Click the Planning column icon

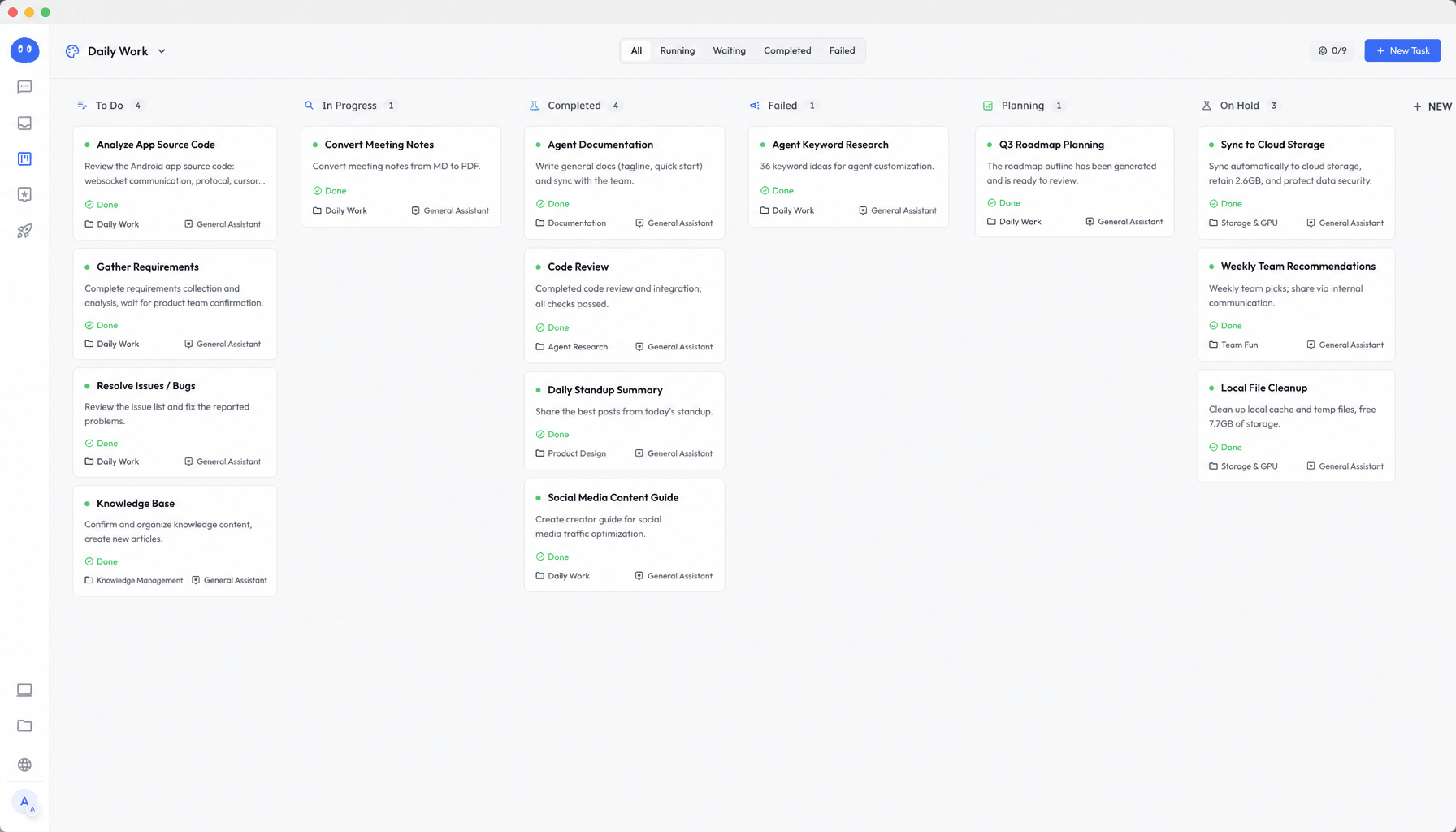988,106
